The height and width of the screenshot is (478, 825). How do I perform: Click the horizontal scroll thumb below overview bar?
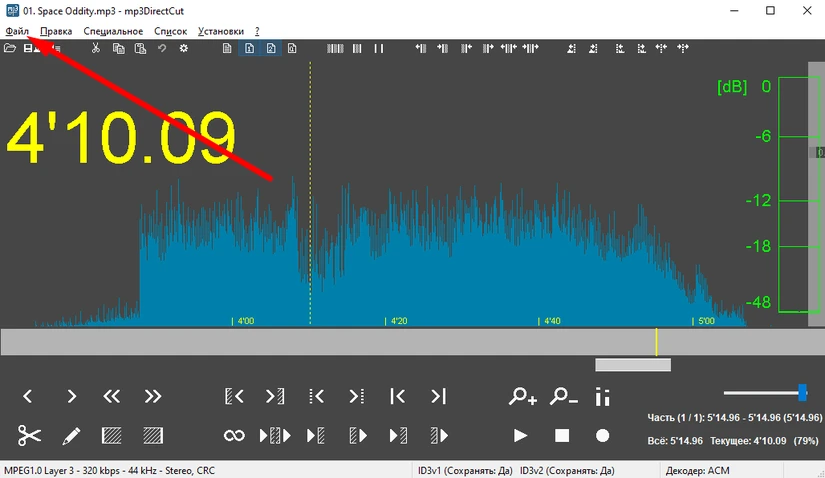[x=633, y=364]
